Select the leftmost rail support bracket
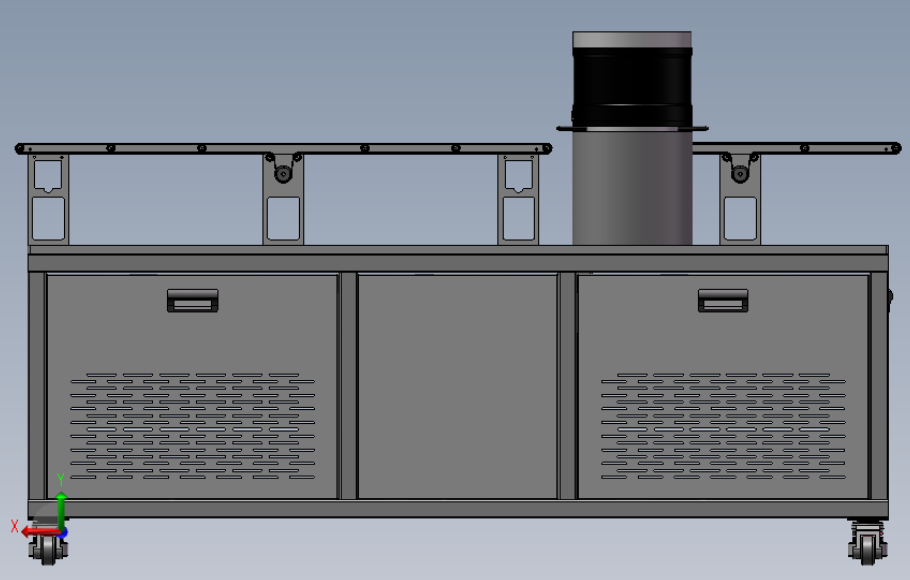Viewport: 910px width, 580px height. 48,199
